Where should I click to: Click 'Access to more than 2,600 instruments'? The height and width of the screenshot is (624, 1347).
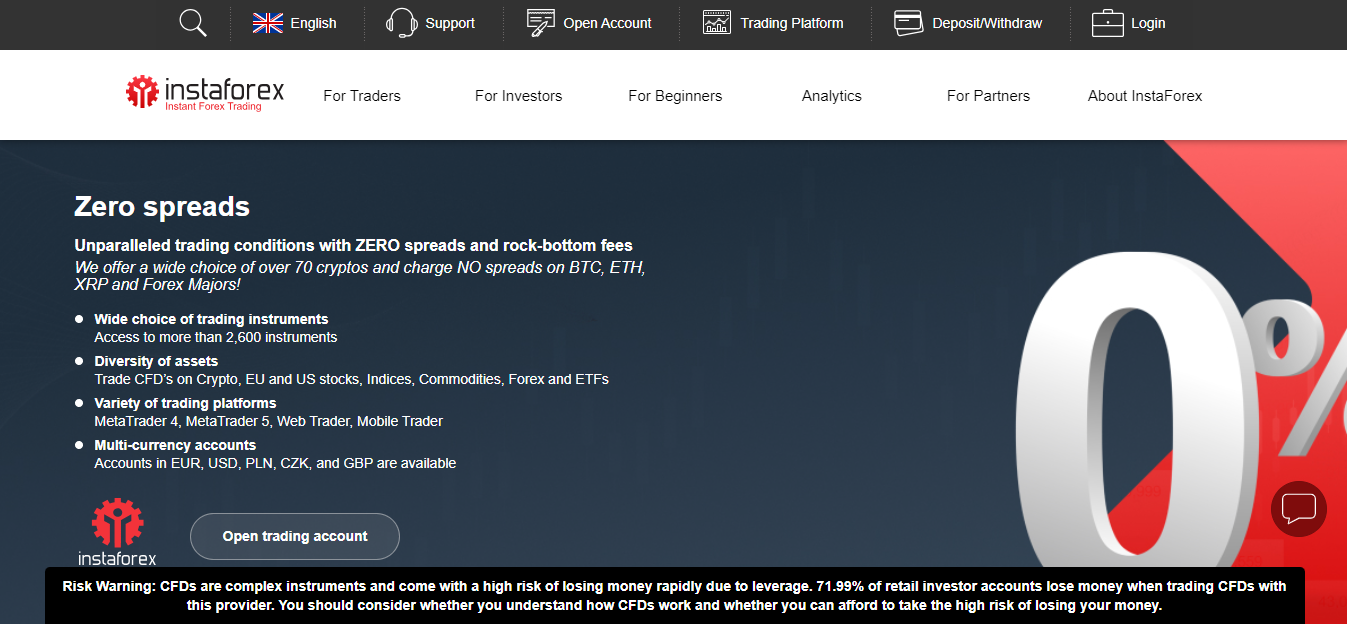click(216, 337)
